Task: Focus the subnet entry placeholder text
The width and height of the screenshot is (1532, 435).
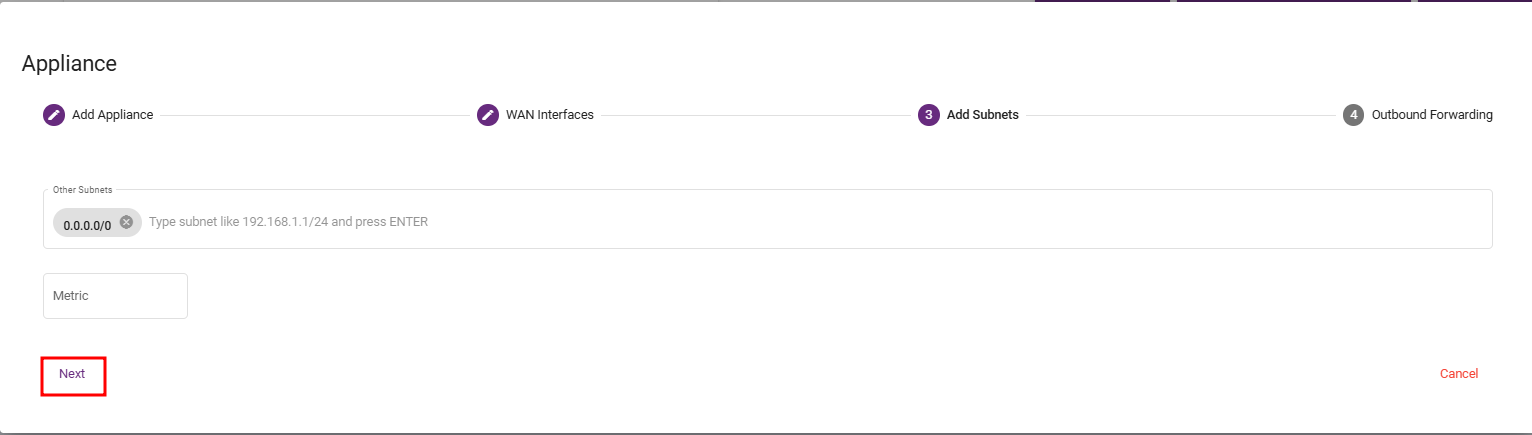Action: click(x=288, y=222)
